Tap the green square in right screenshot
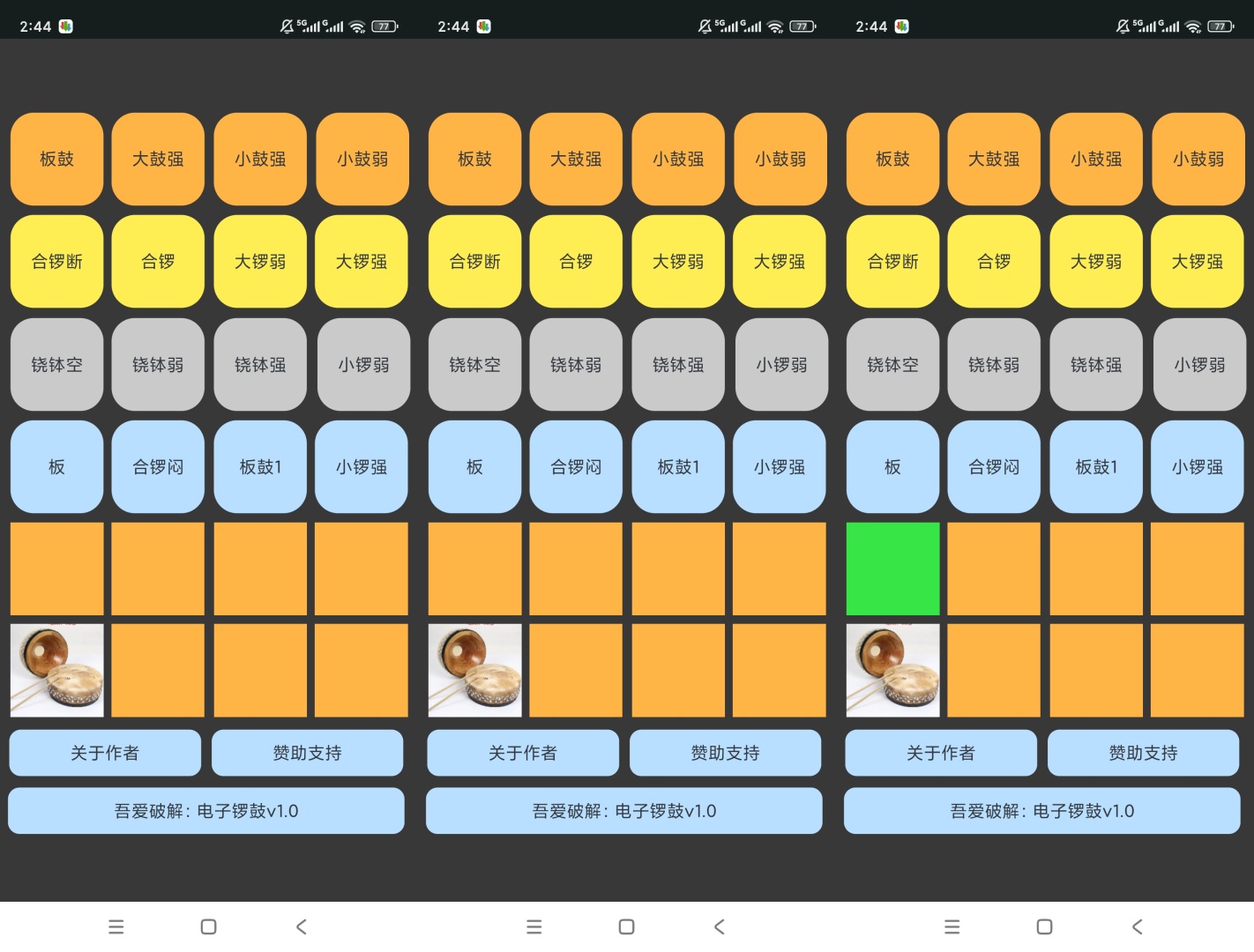This screenshot has height=952, width=1254. pos(892,569)
